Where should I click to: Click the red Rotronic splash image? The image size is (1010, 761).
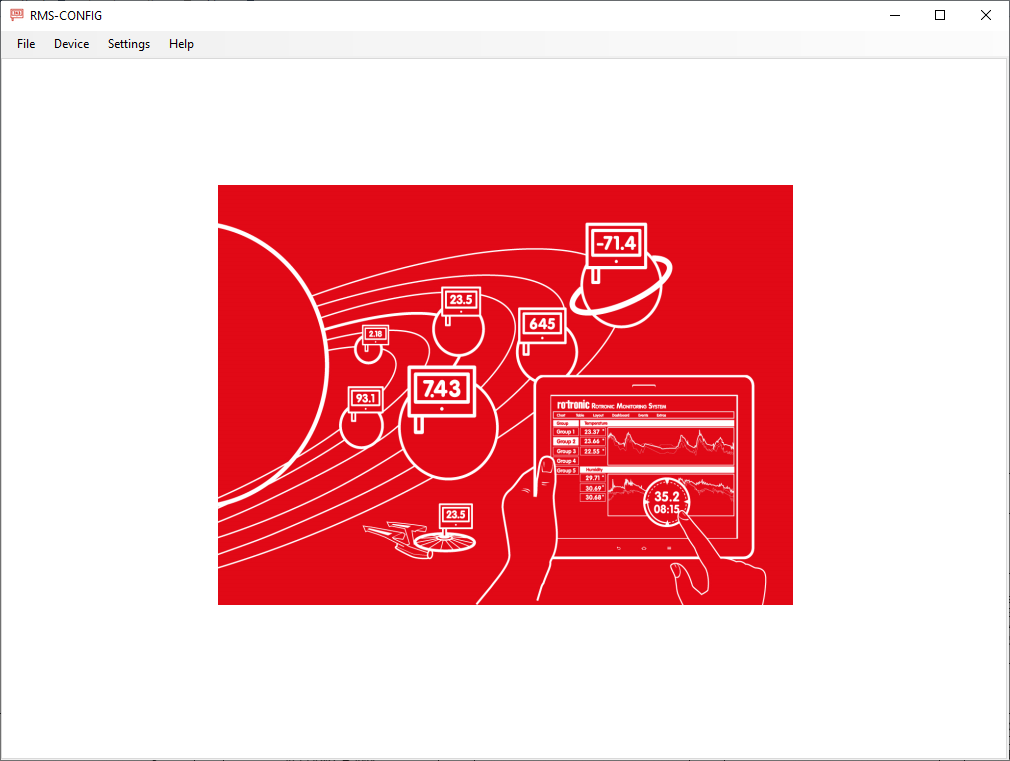[x=505, y=395]
